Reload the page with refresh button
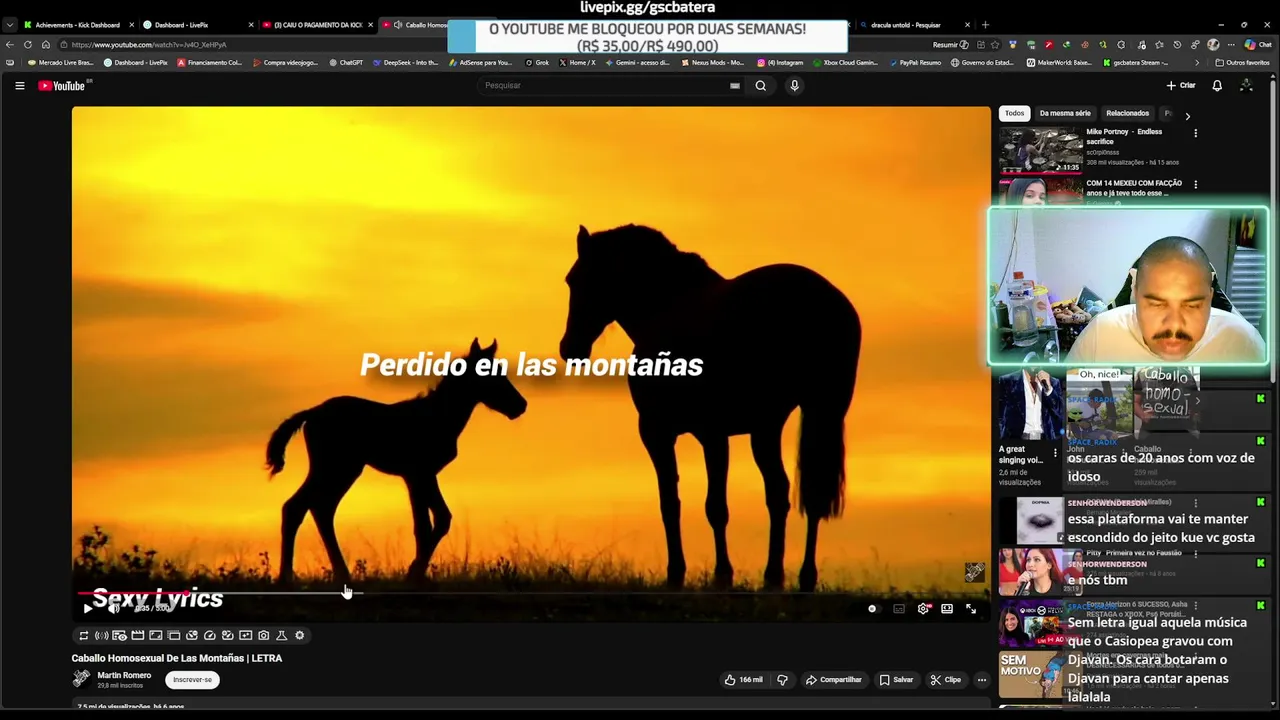 [x=27, y=45]
